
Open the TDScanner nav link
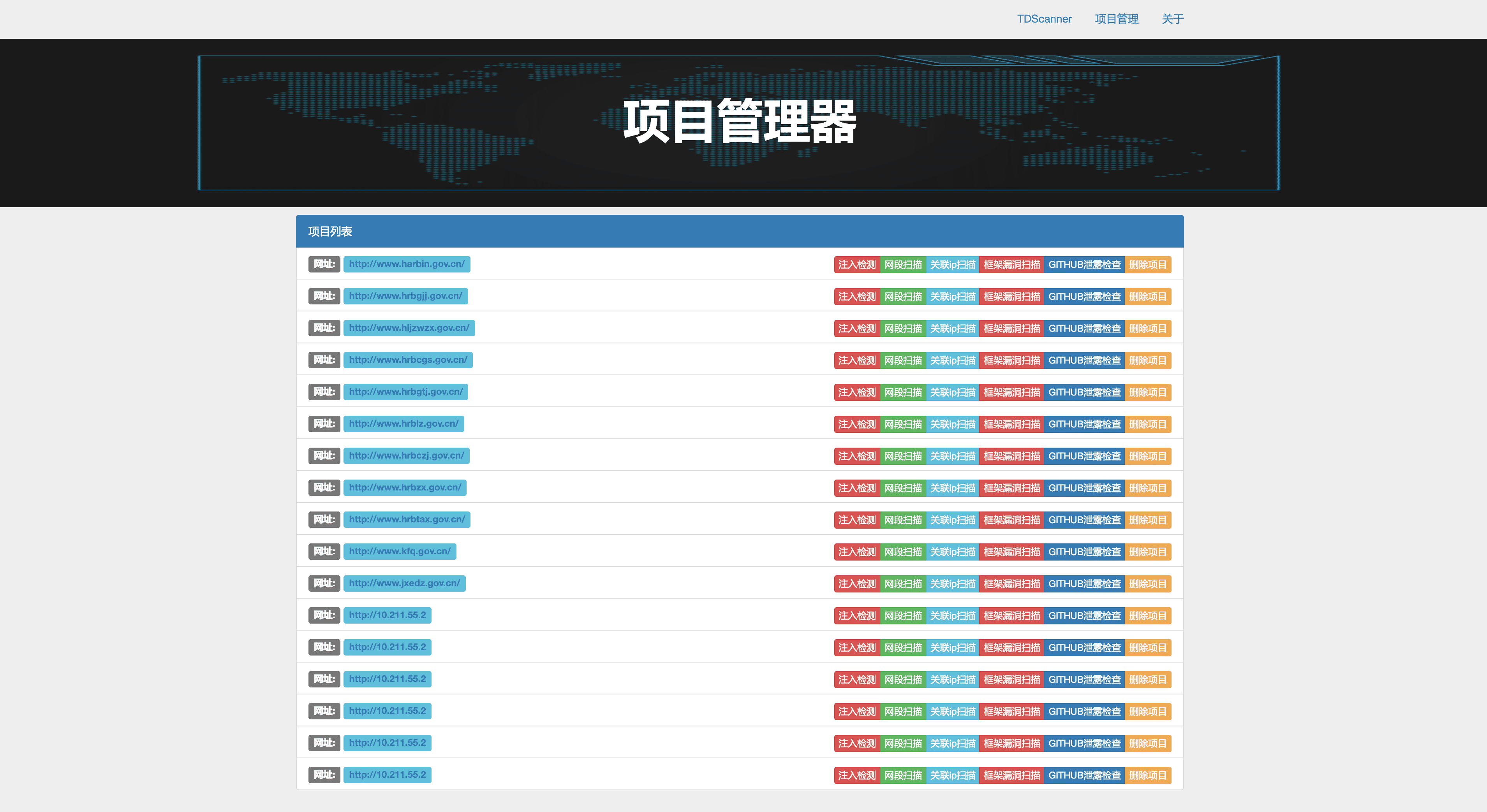tap(1044, 19)
